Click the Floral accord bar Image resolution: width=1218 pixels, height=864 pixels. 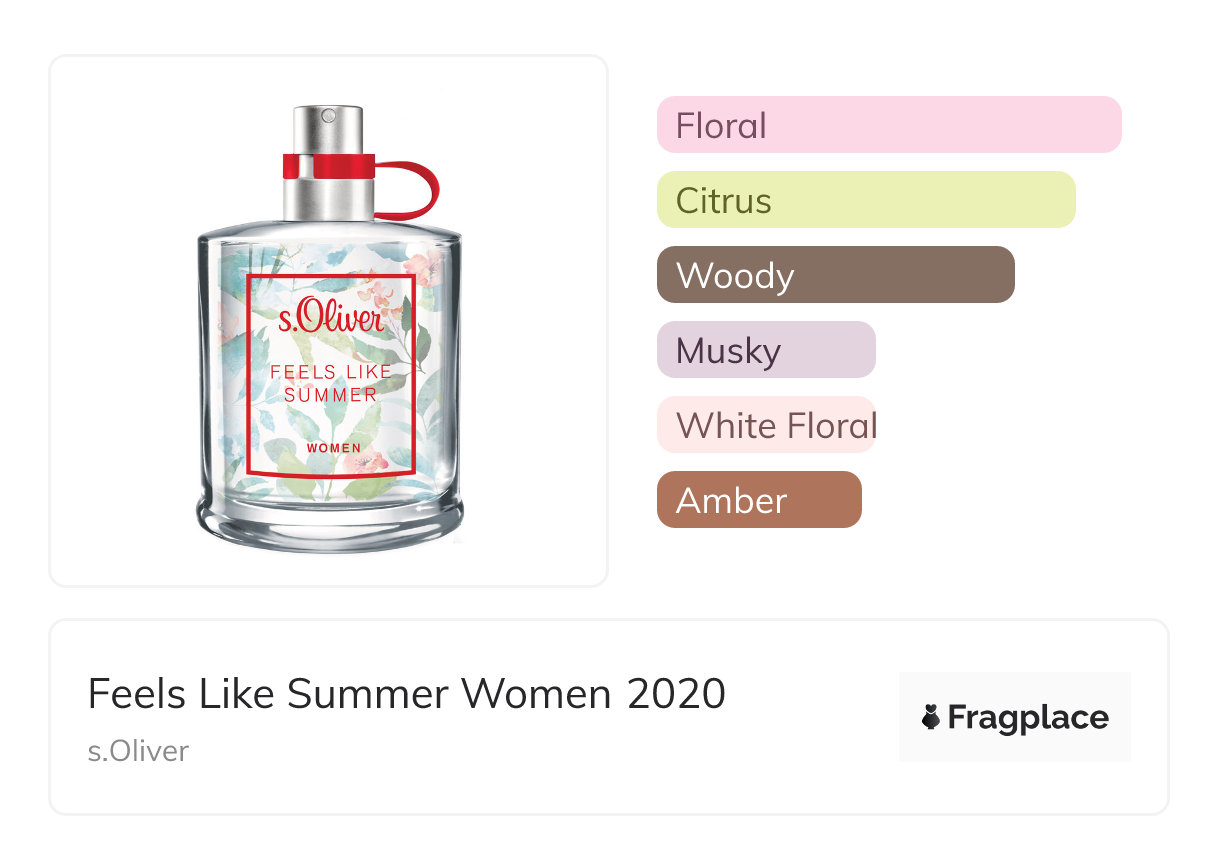[888, 125]
